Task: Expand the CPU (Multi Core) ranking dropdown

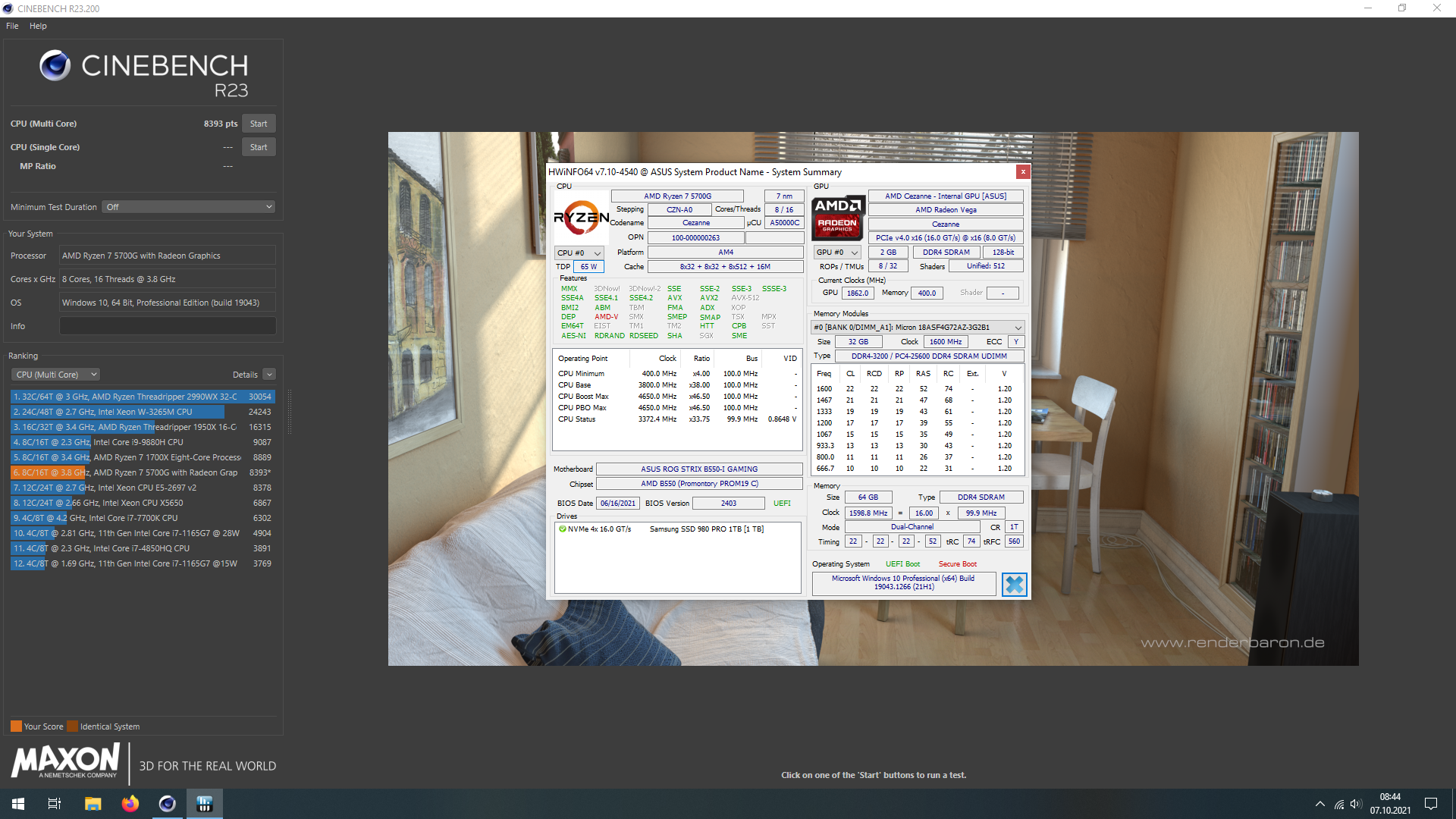Action: tap(55, 375)
